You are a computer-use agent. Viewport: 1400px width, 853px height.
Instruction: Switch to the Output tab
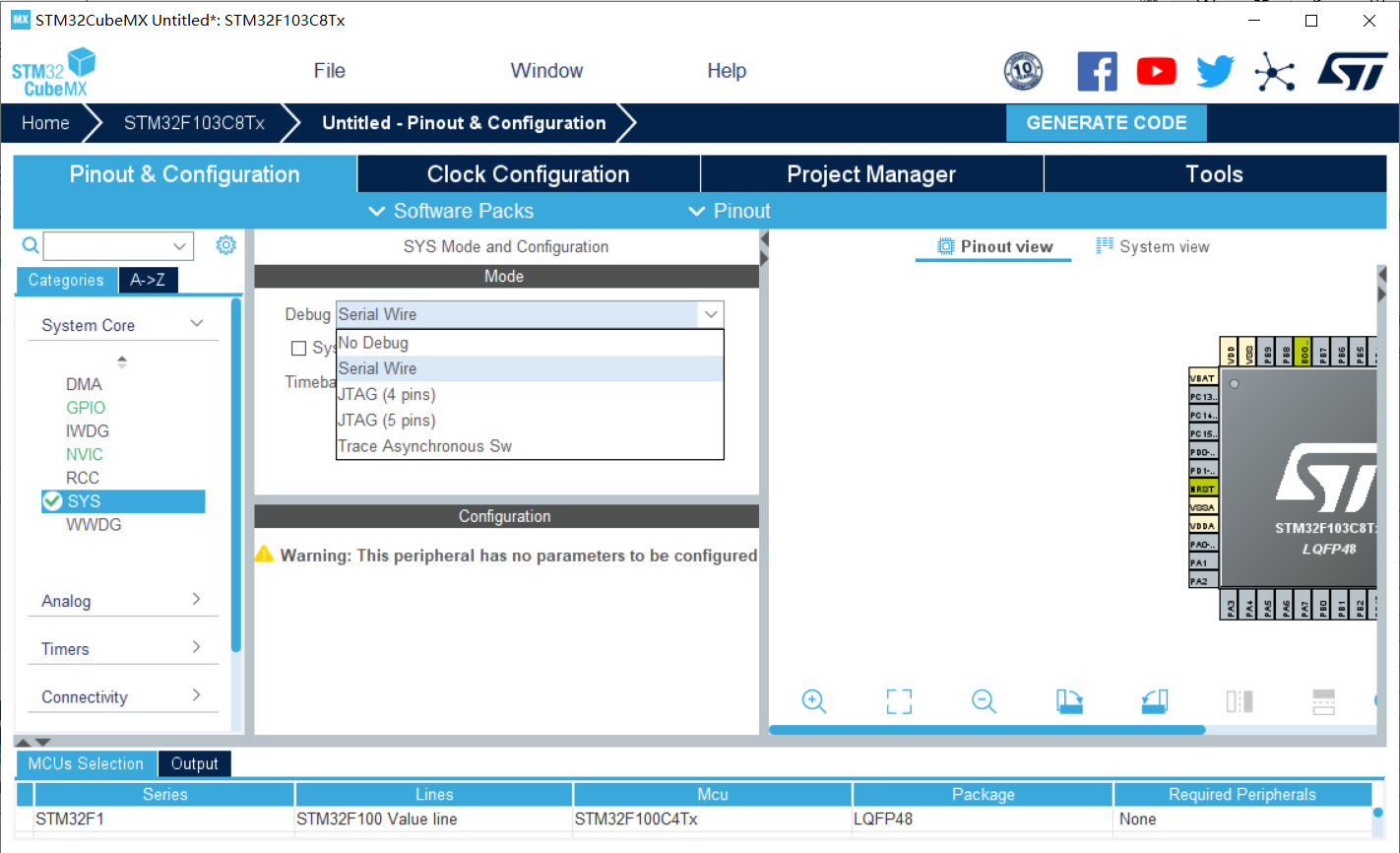pyautogui.click(x=194, y=763)
